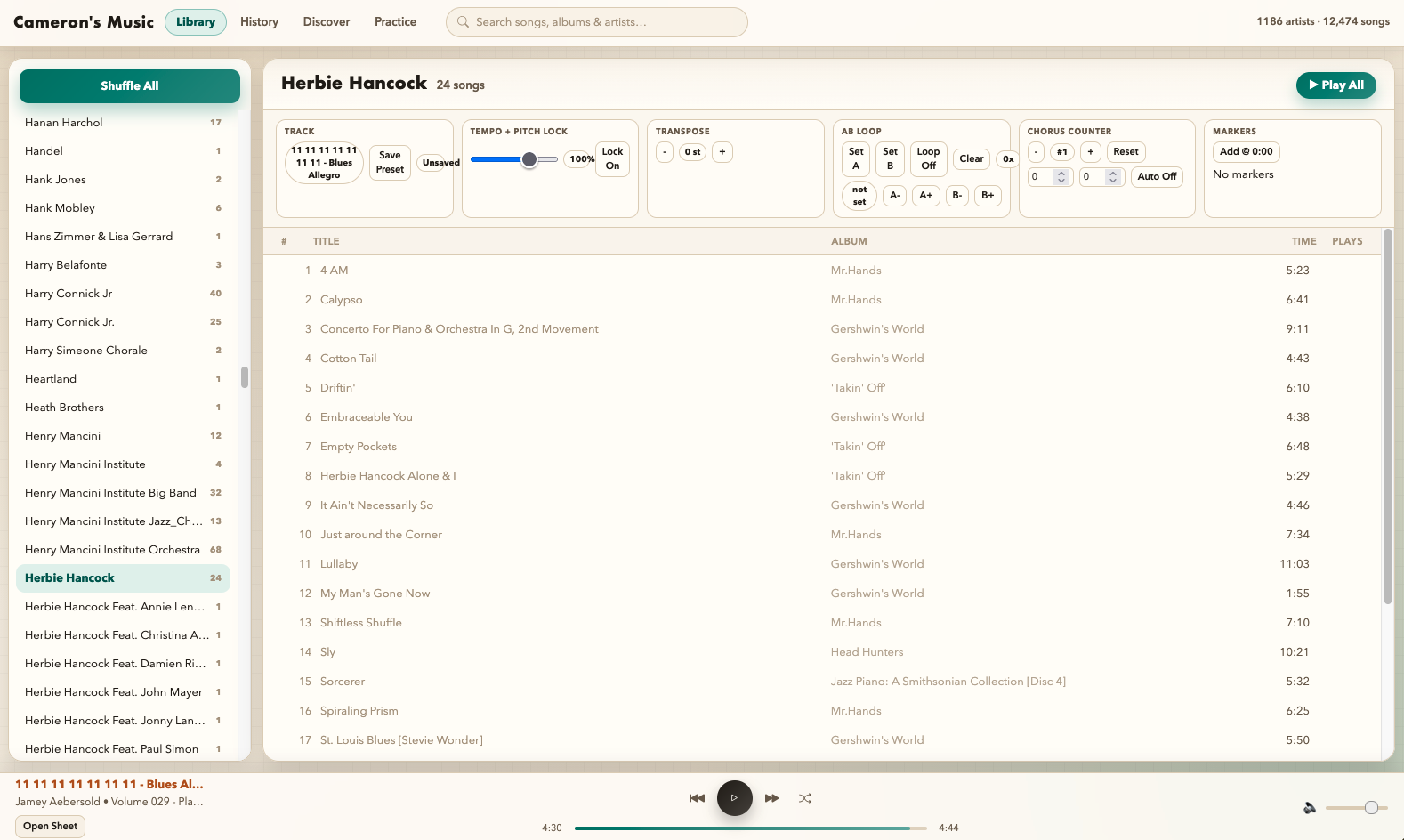This screenshot has height=840, width=1404.
Task: Select artist Heath Brothers
Action: pyautogui.click(x=123, y=408)
